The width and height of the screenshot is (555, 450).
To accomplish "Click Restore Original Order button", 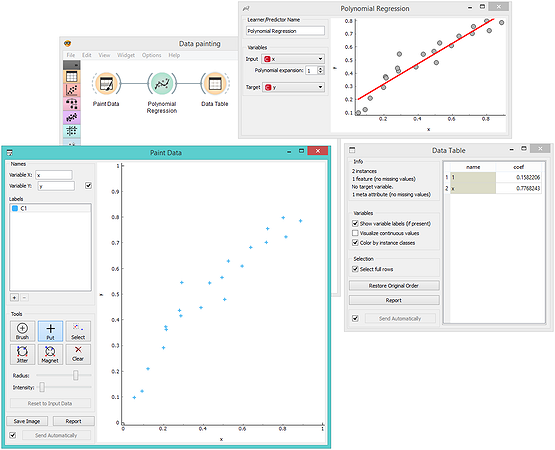I will point(394,285).
